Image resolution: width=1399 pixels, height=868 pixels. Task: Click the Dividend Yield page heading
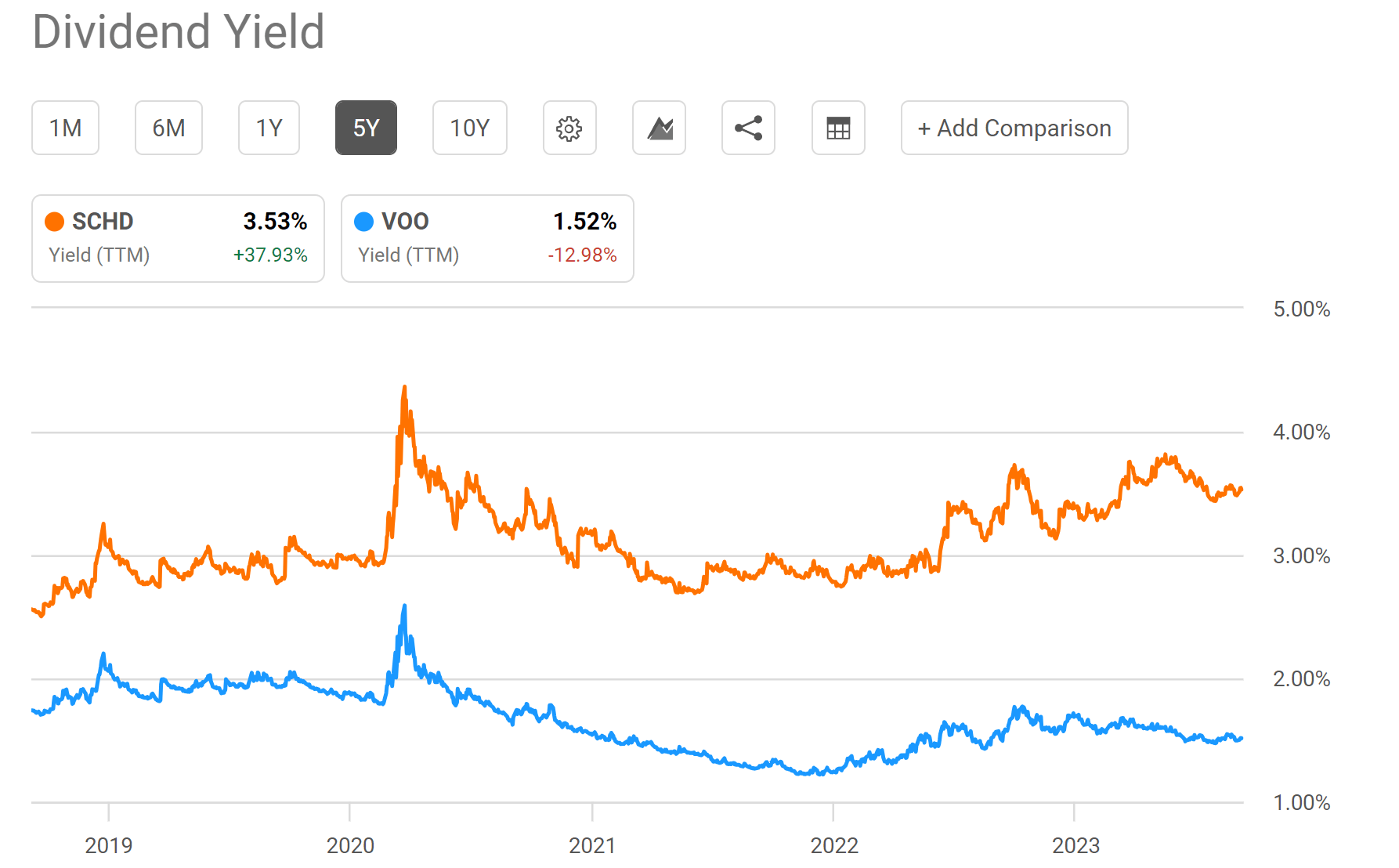coord(178,33)
